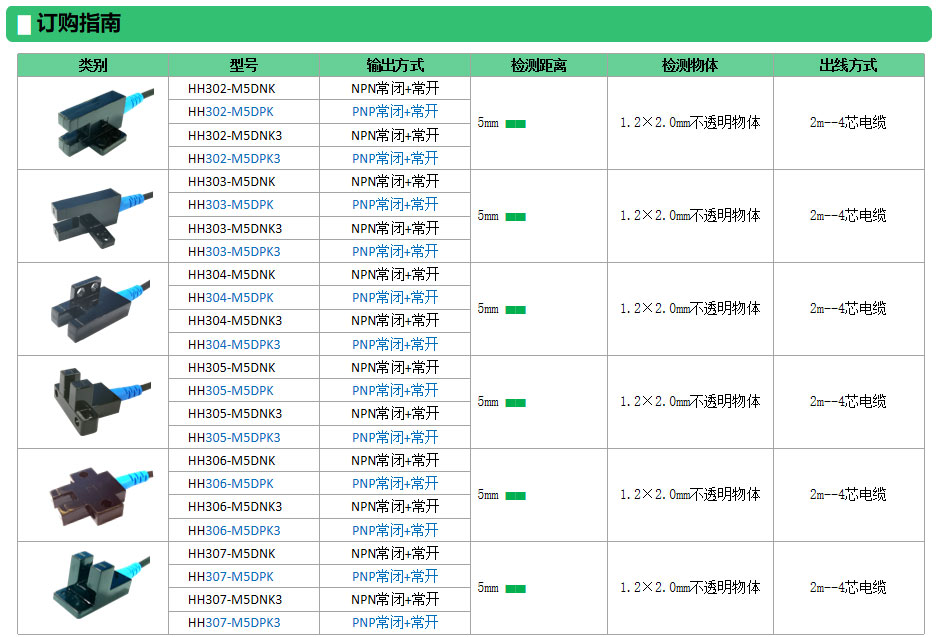Viewport: 945px width, 637px height.
Task: Click the HH307-M5DPK3 model link
Action: pyautogui.click(x=235, y=623)
